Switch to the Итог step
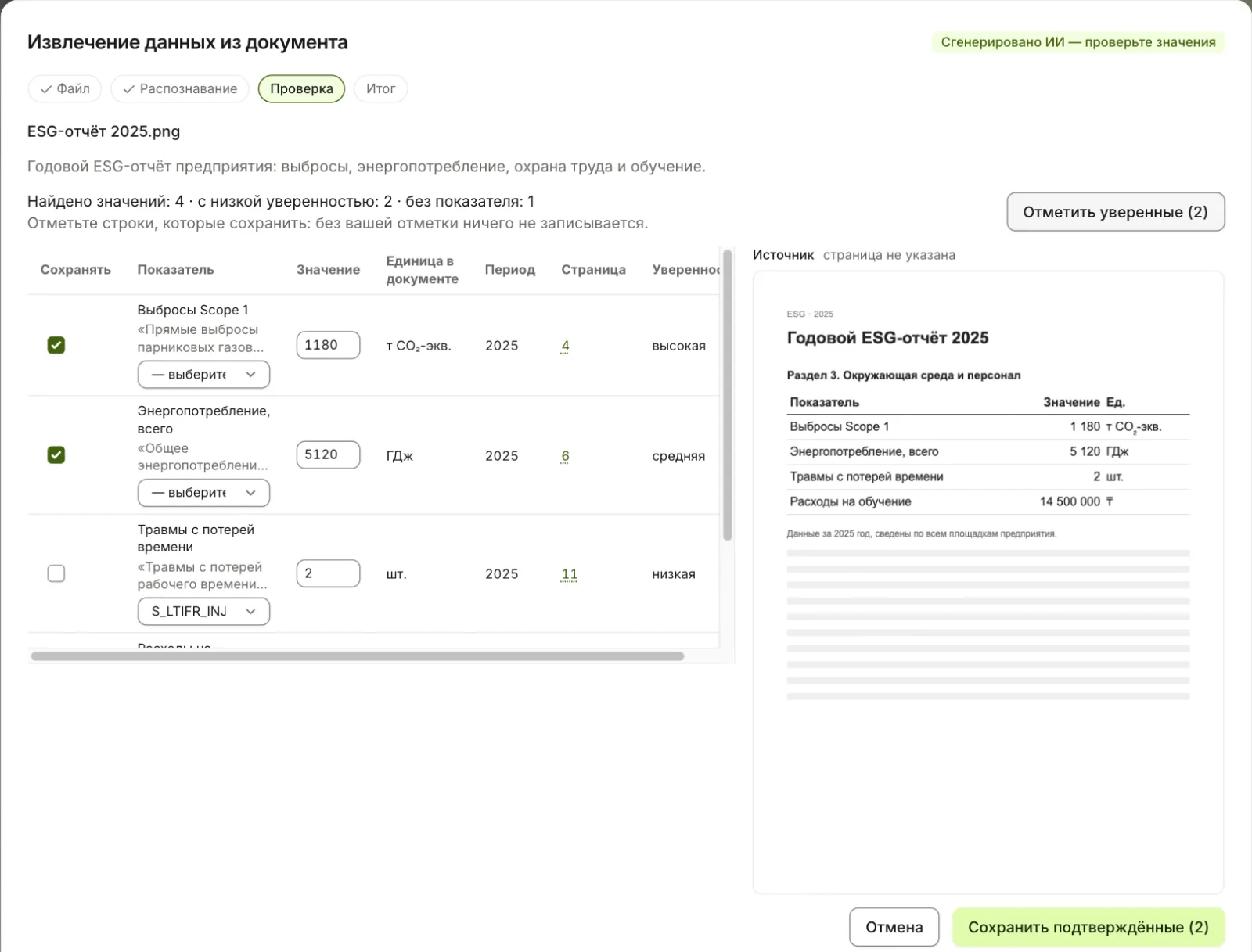This screenshot has height=952, width=1252. (x=380, y=88)
